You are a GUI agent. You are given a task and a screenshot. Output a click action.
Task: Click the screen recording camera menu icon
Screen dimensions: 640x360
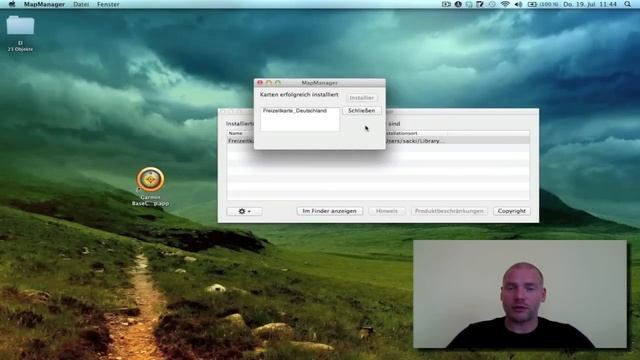tap(446, 4)
